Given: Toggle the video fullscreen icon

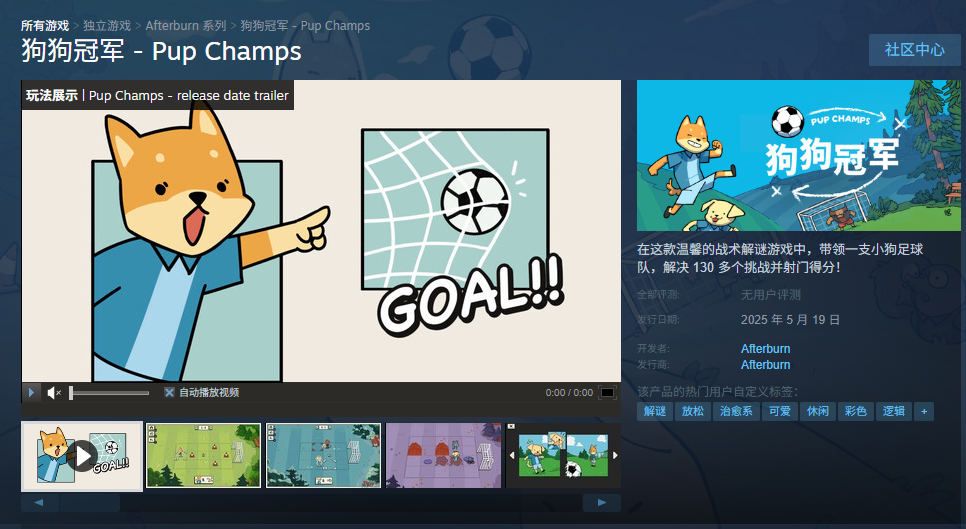Looking at the screenshot, I should (x=607, y=392).
